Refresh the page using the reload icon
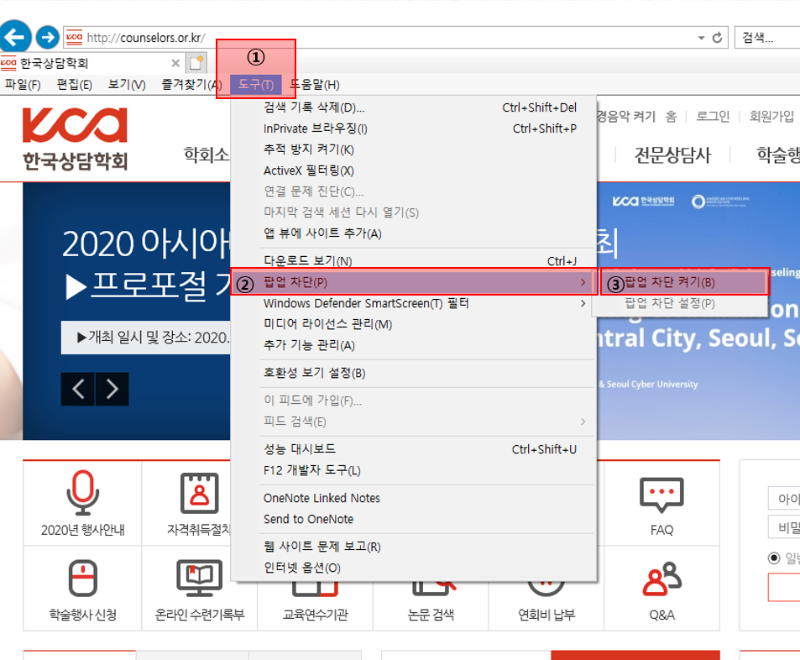 [717, 38]
